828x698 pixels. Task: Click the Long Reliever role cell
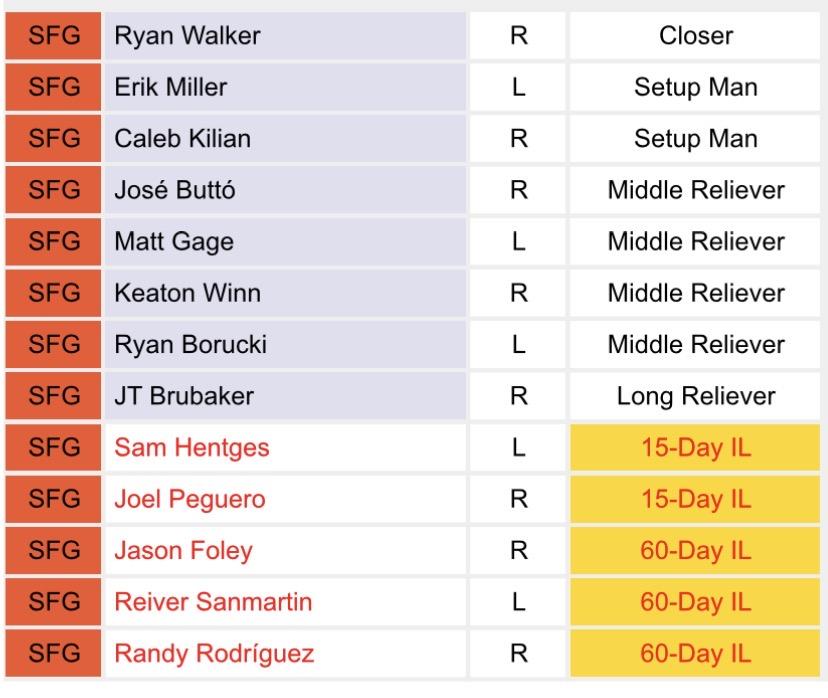pos(696,397)
